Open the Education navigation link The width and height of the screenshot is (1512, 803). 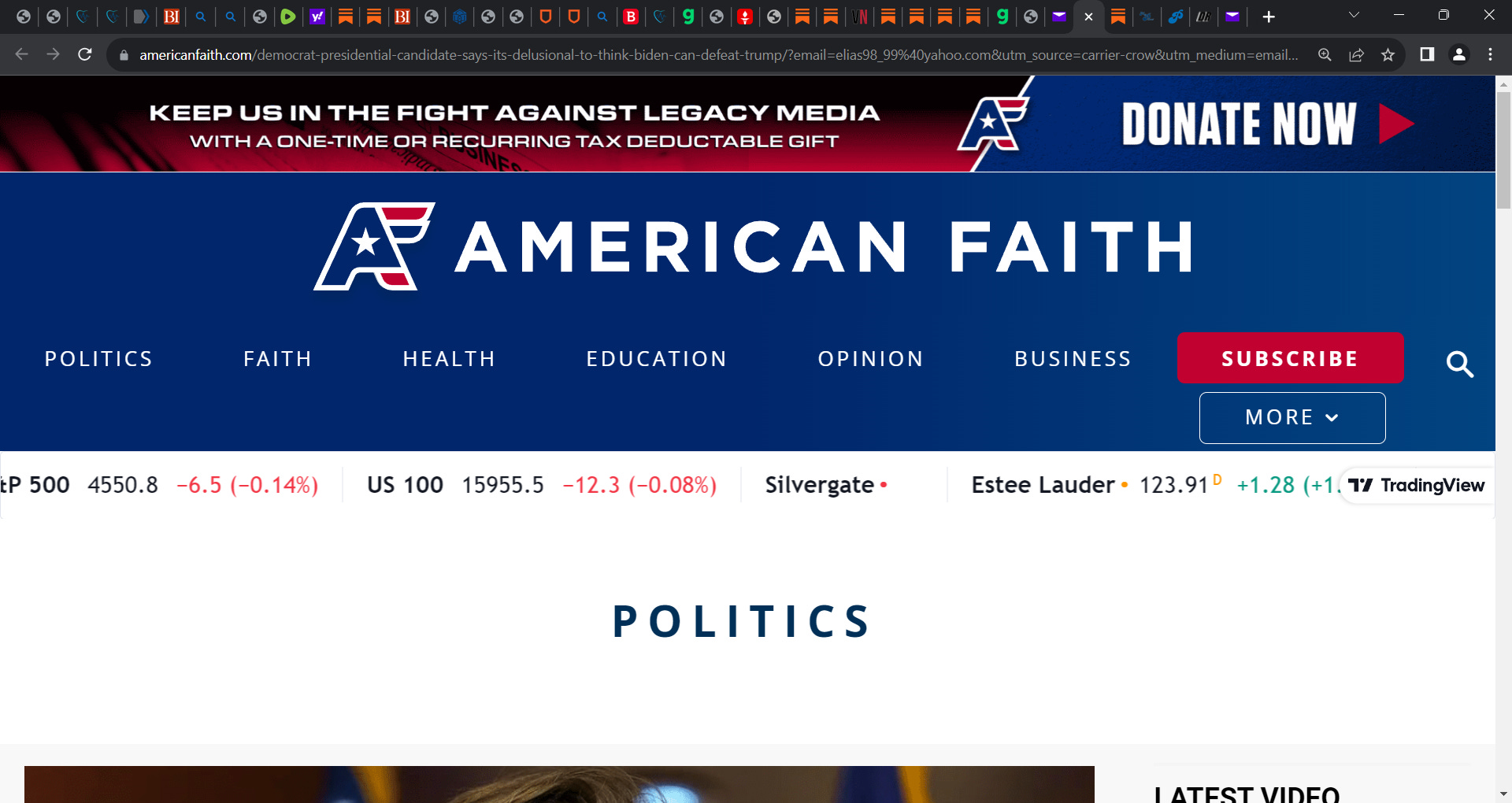point(656,359)
